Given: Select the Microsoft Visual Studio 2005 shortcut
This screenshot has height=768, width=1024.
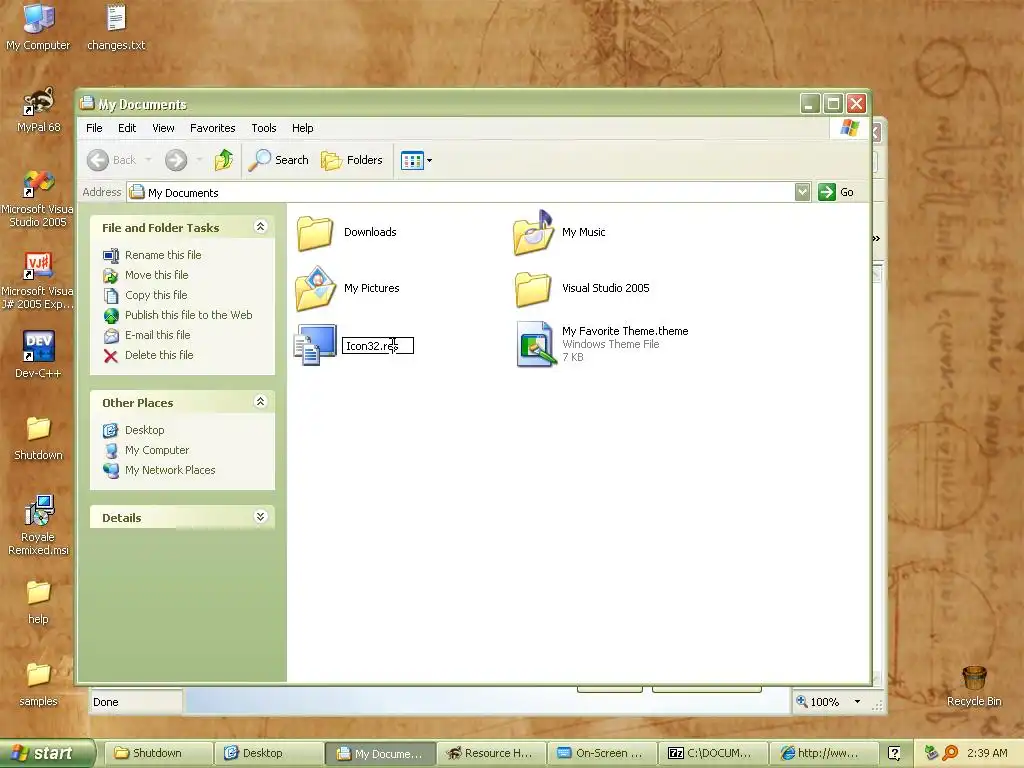Looking at the screenshot, I should coord(38,199).
